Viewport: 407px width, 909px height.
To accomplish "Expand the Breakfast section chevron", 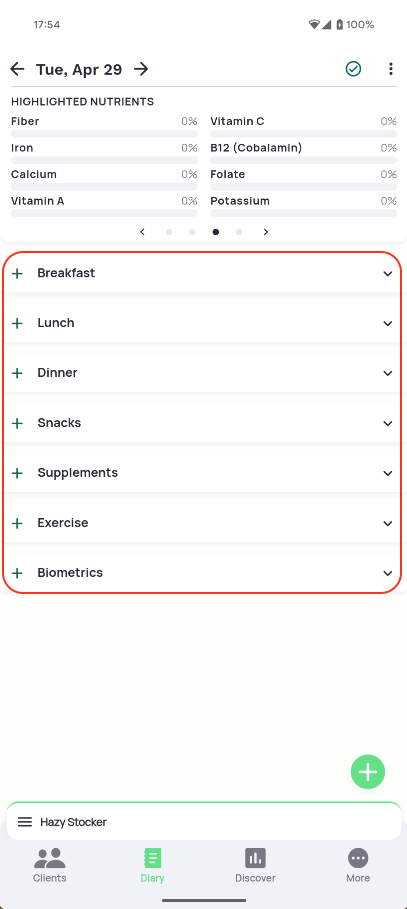I will 388,274.
